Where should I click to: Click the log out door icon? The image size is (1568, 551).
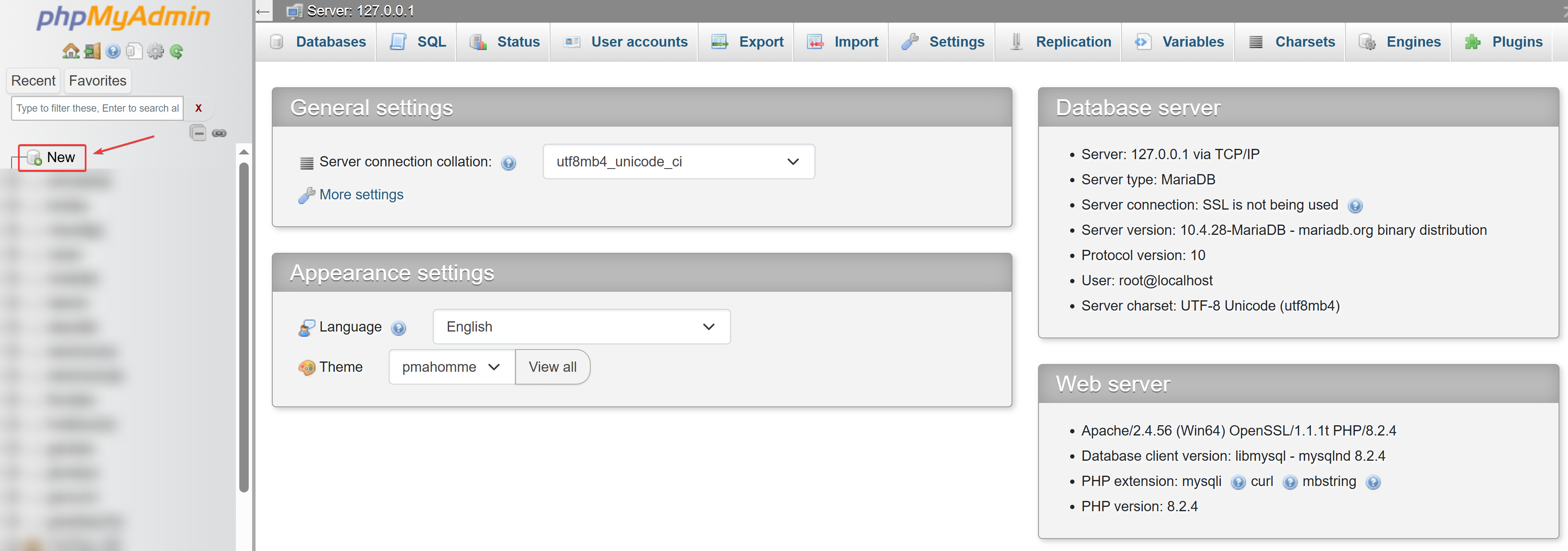92,52
